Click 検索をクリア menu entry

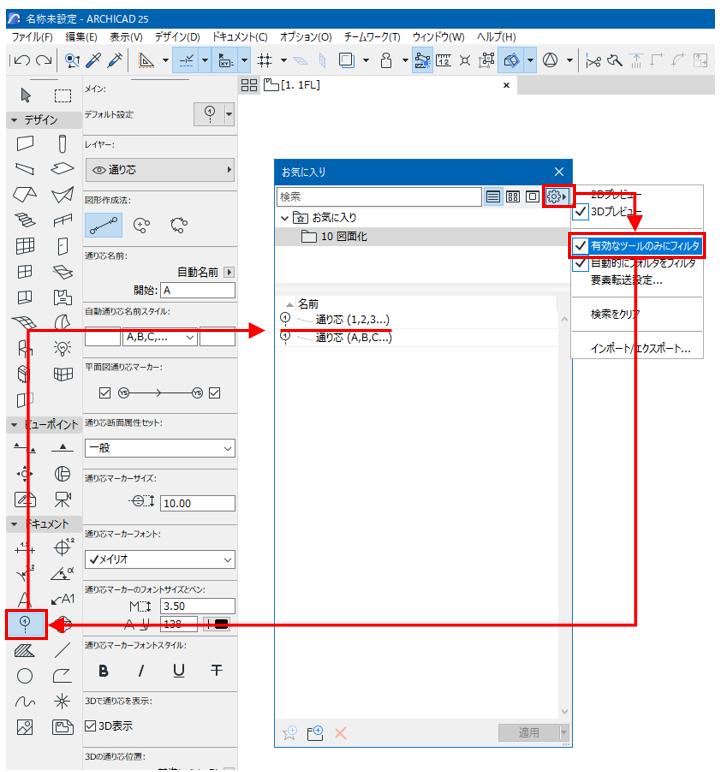615,314
